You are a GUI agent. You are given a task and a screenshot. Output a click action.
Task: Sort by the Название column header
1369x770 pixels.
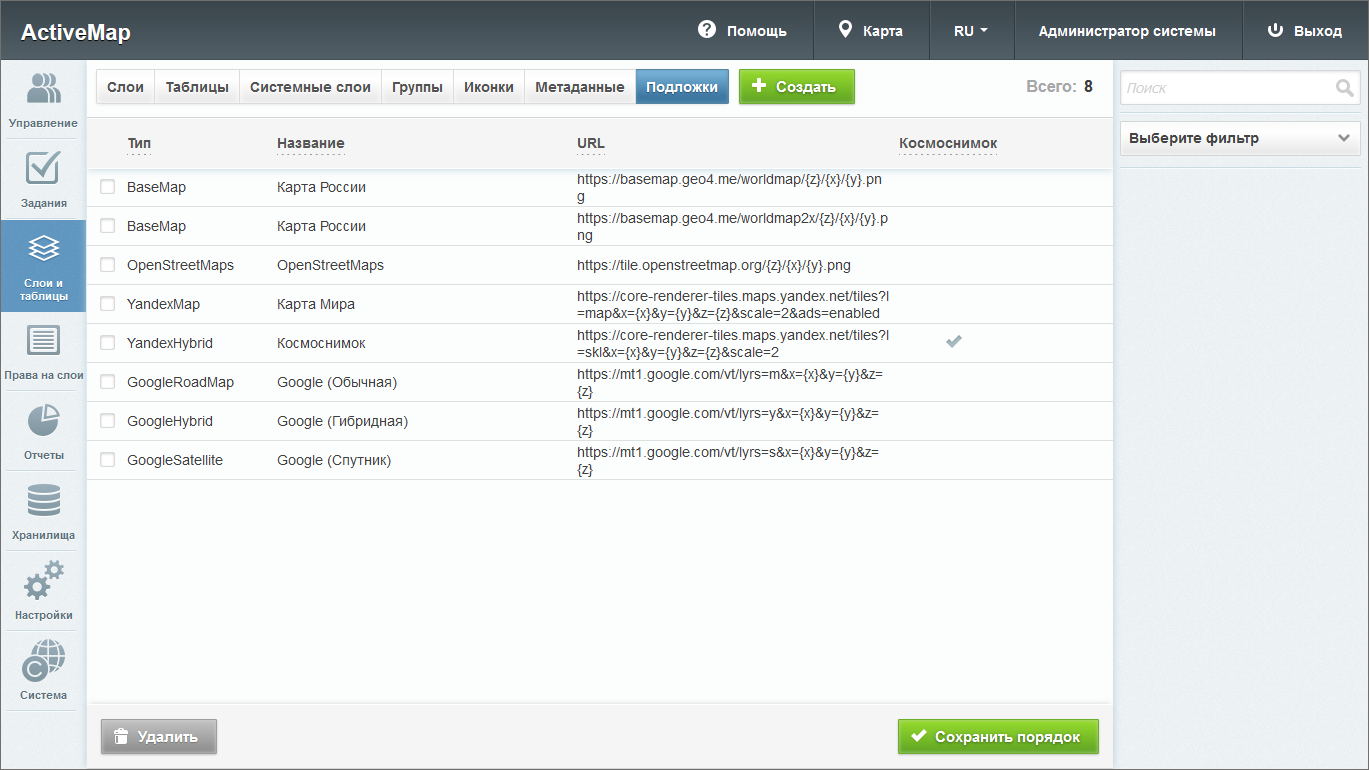pos(310,143)
